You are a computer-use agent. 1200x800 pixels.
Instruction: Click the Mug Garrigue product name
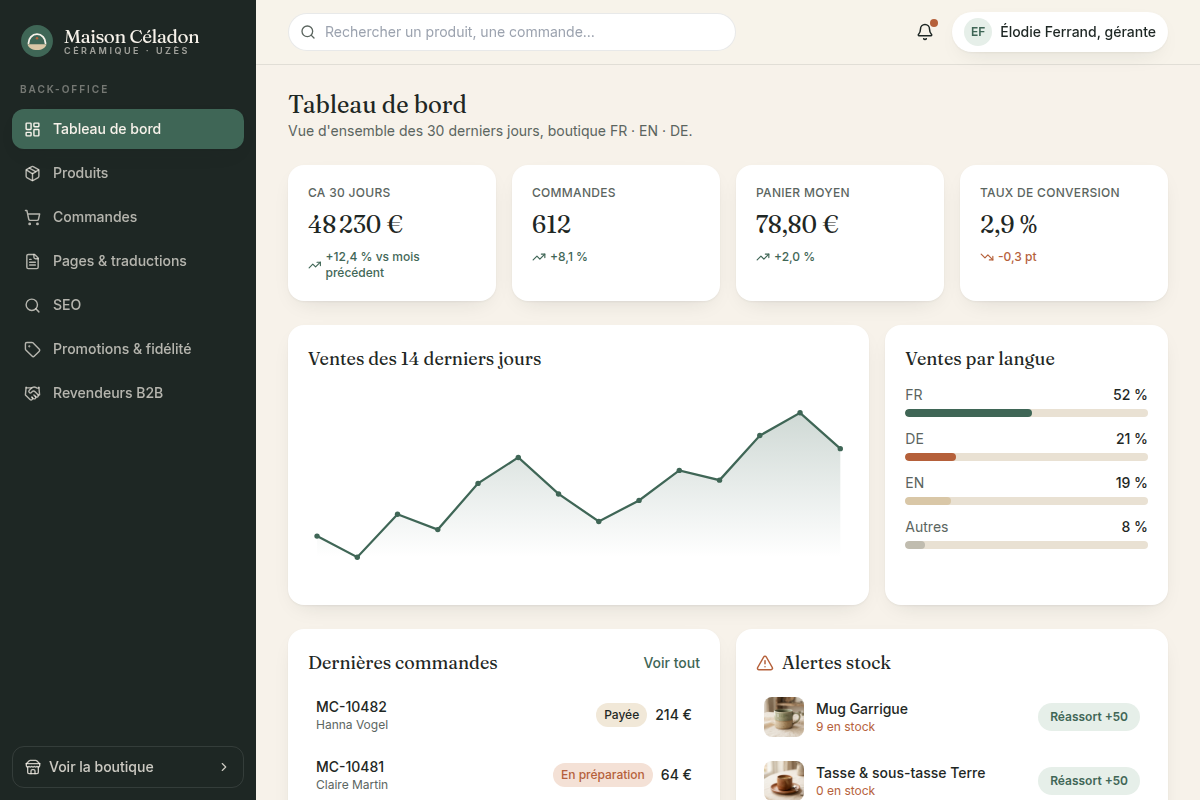point(862,709)
